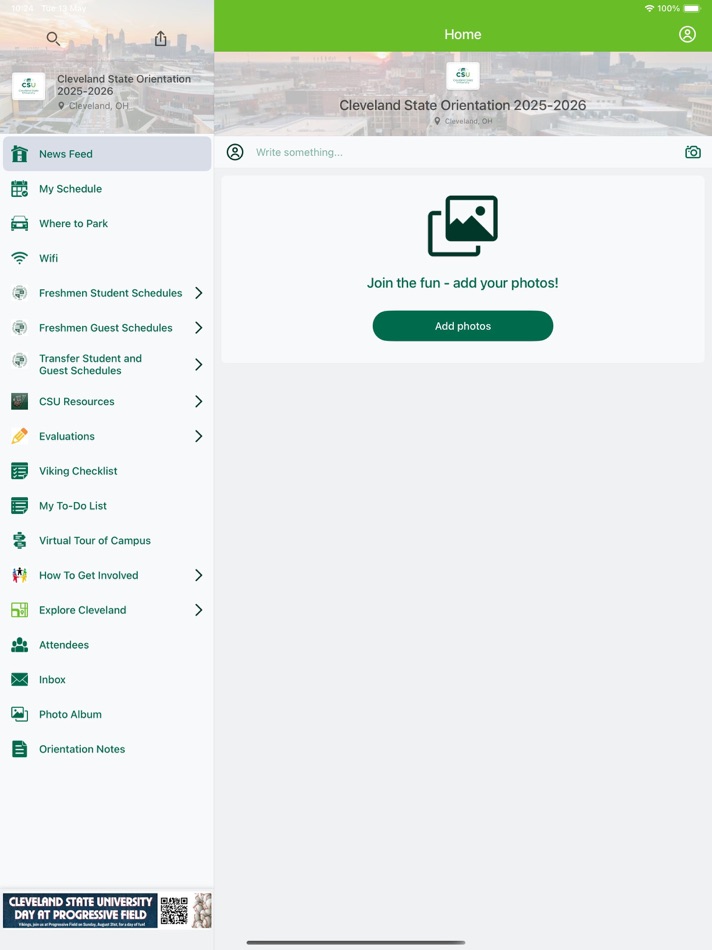The image size is (712, 950).
Task: Open the search magnifier icon
Action: pos(53,39)
